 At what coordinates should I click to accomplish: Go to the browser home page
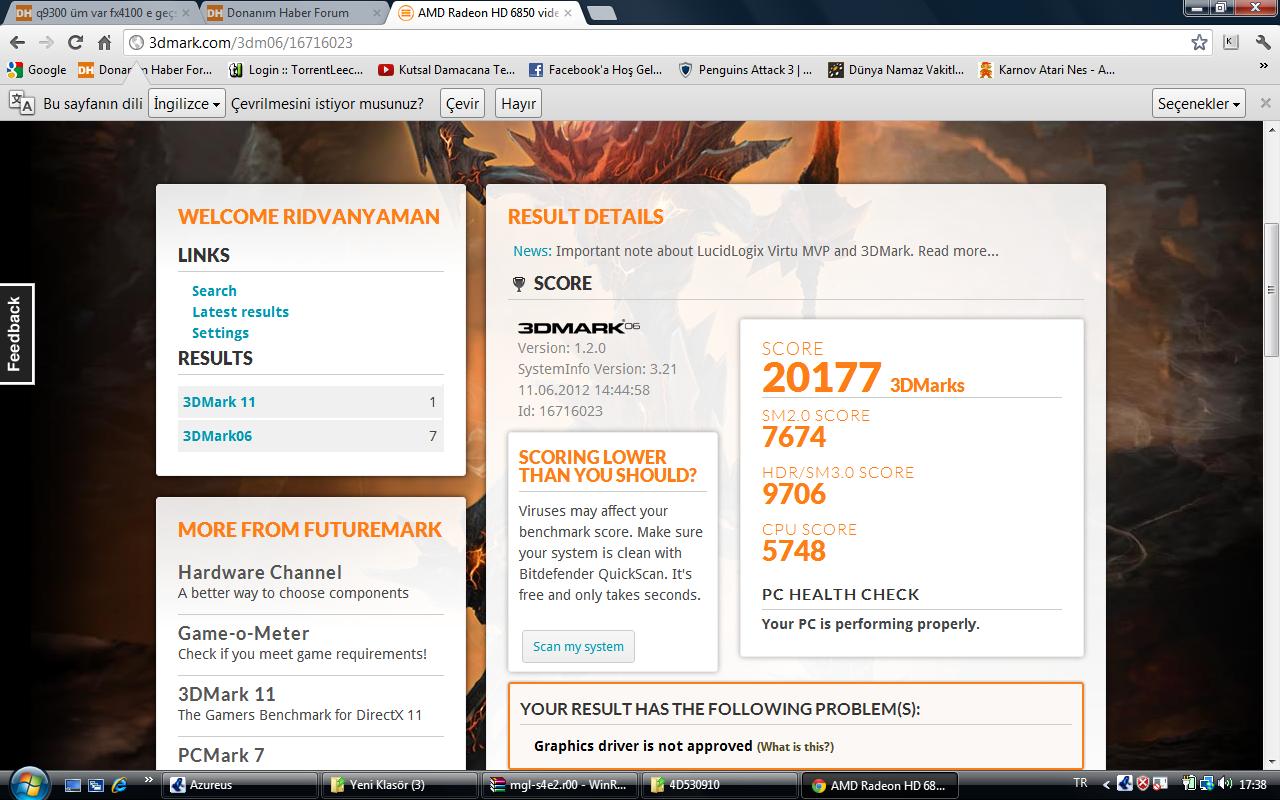click(104, 42)
